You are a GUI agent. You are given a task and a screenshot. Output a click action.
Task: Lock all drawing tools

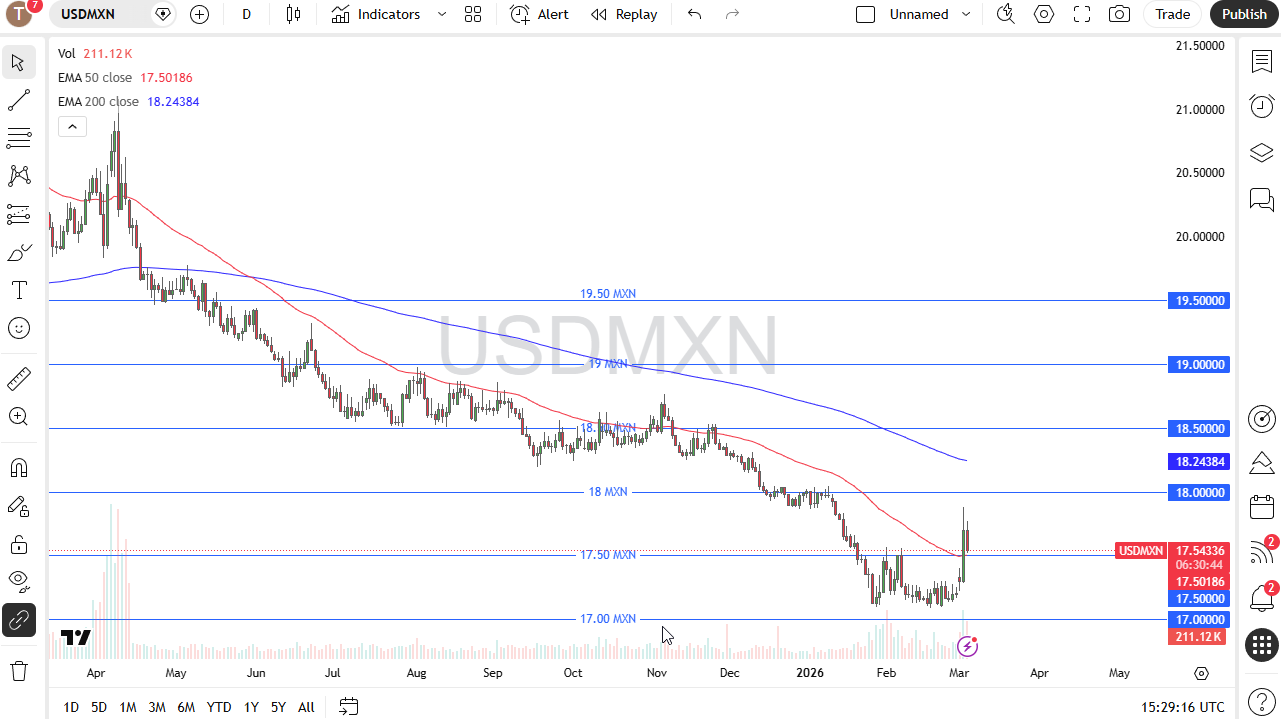[18, 543]
